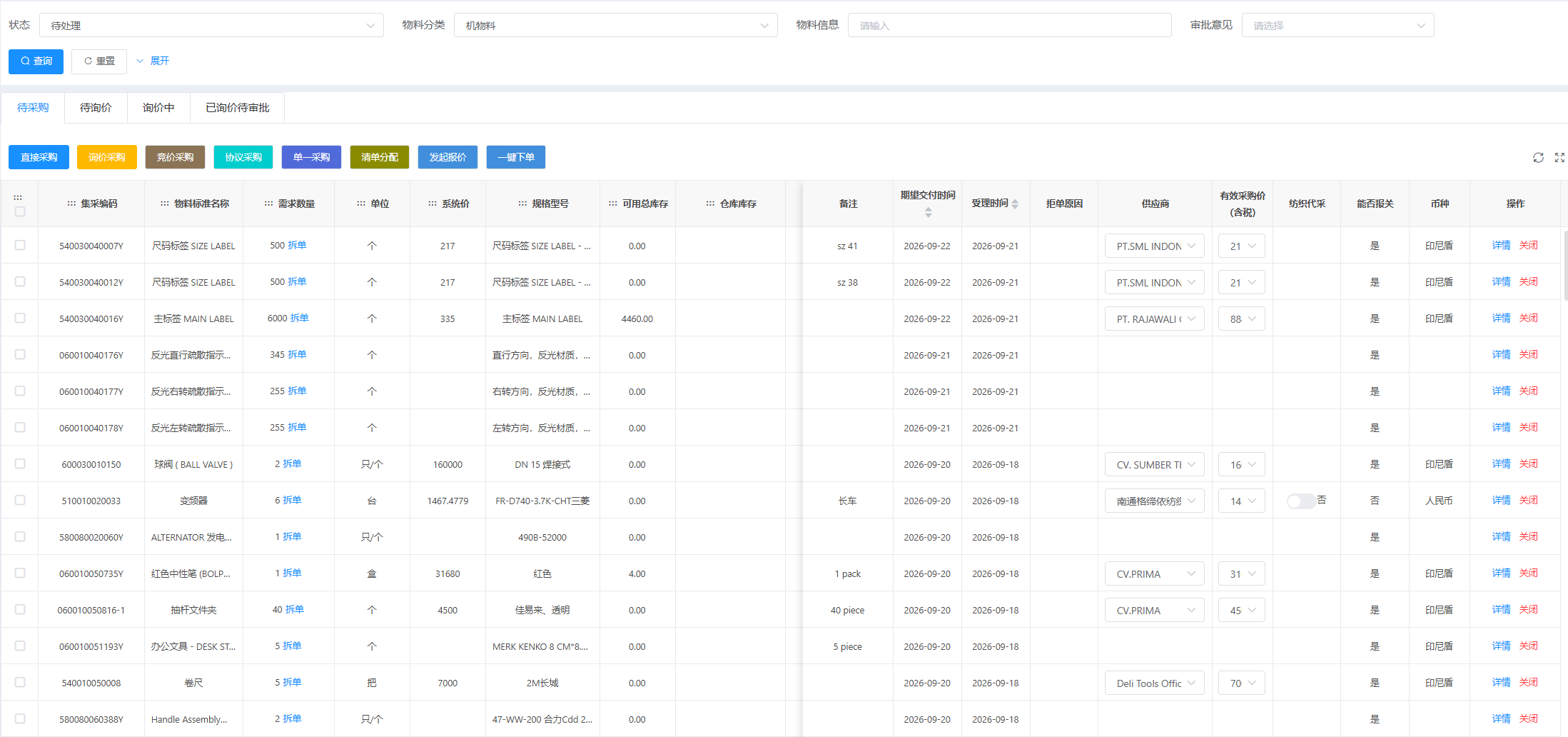Switch to the 待询价 tab
1568x737 pixels.
[x=96, y=108]
